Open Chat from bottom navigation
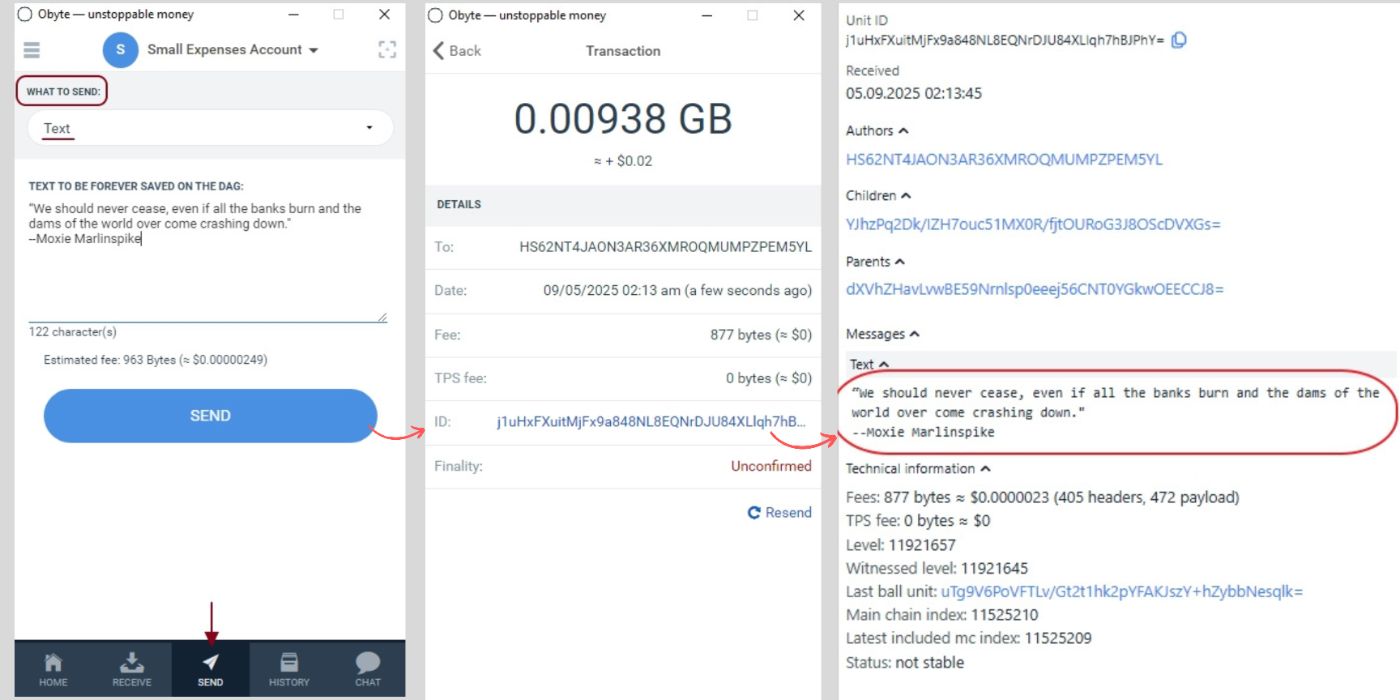This screenshot has width=1400, height=700. pyautogui.click(x=368, y=669)
